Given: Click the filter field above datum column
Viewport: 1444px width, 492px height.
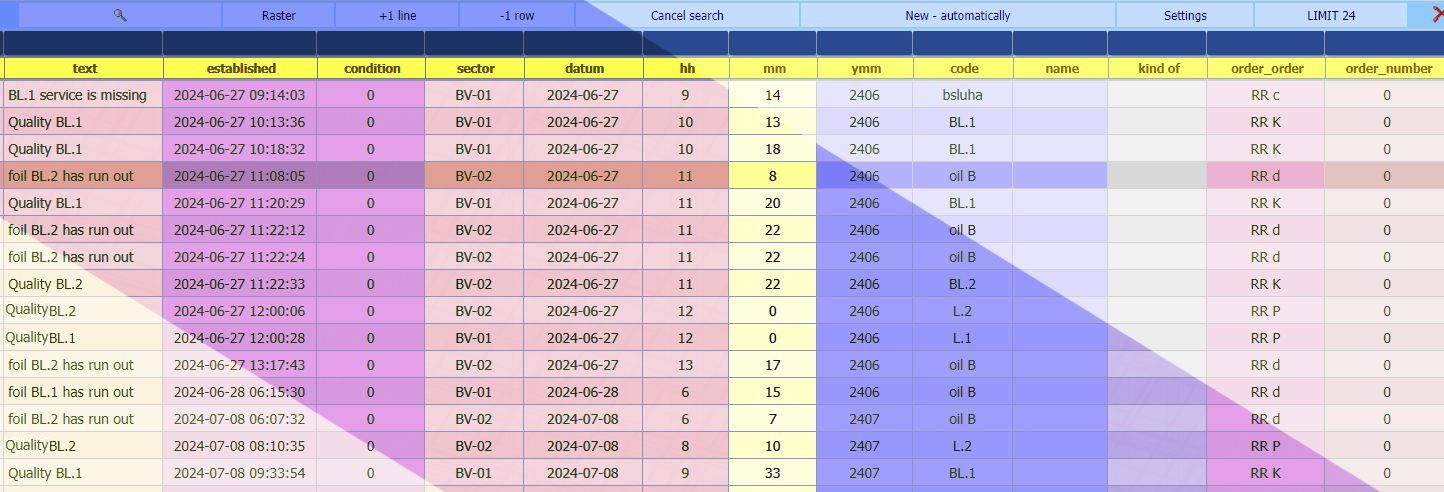Looking at the screenshot, I should [x=584, y=43].
